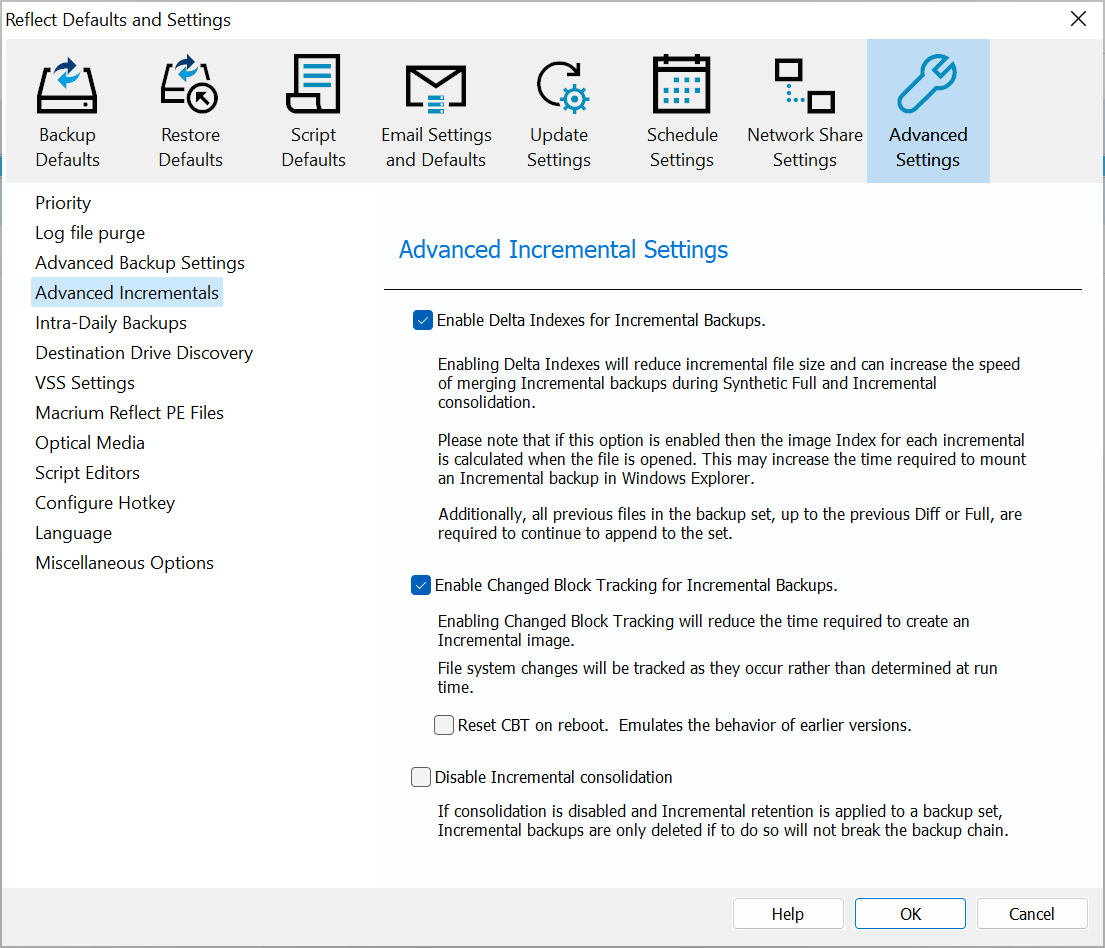The height and width of the screenshot is (948, 1105).
Task: Check Disable Incremental consolidation
Action: [421, 777]
